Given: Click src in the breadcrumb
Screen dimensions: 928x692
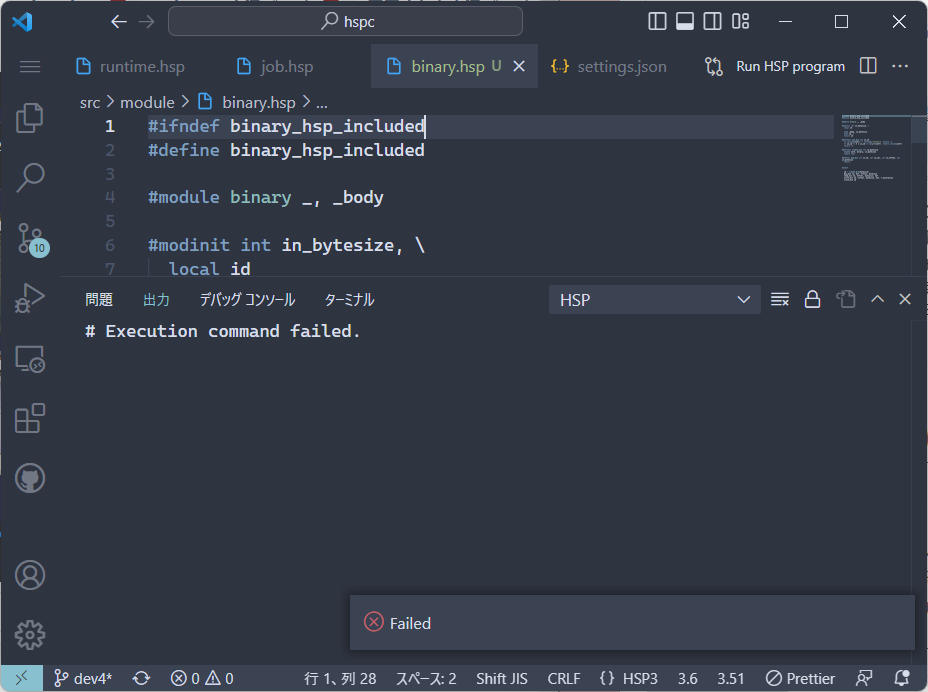Looking at the screenshot, I should 90,102.
